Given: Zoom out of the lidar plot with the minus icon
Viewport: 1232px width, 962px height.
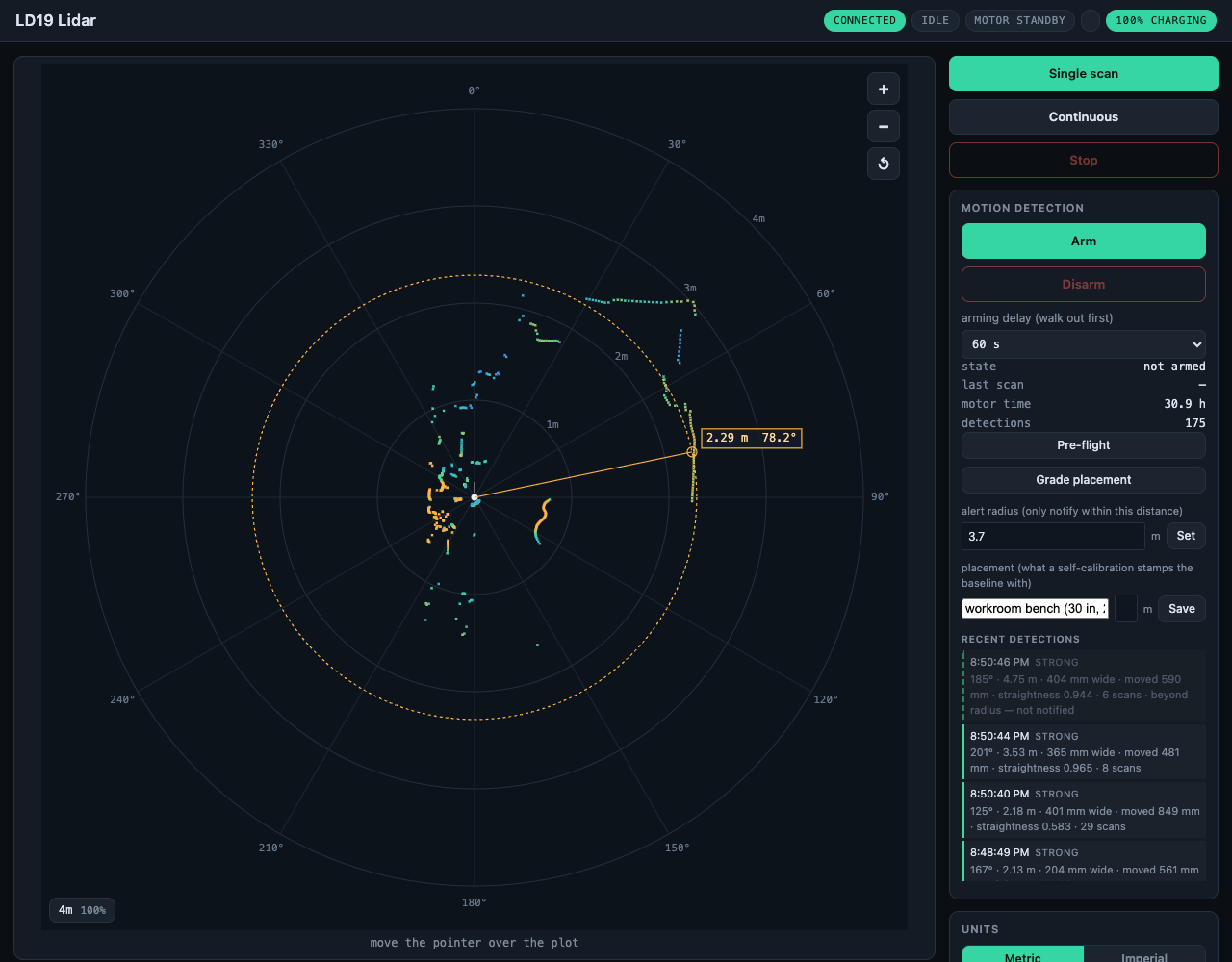Looking at the screenshot, I should [x=884, y=126].
